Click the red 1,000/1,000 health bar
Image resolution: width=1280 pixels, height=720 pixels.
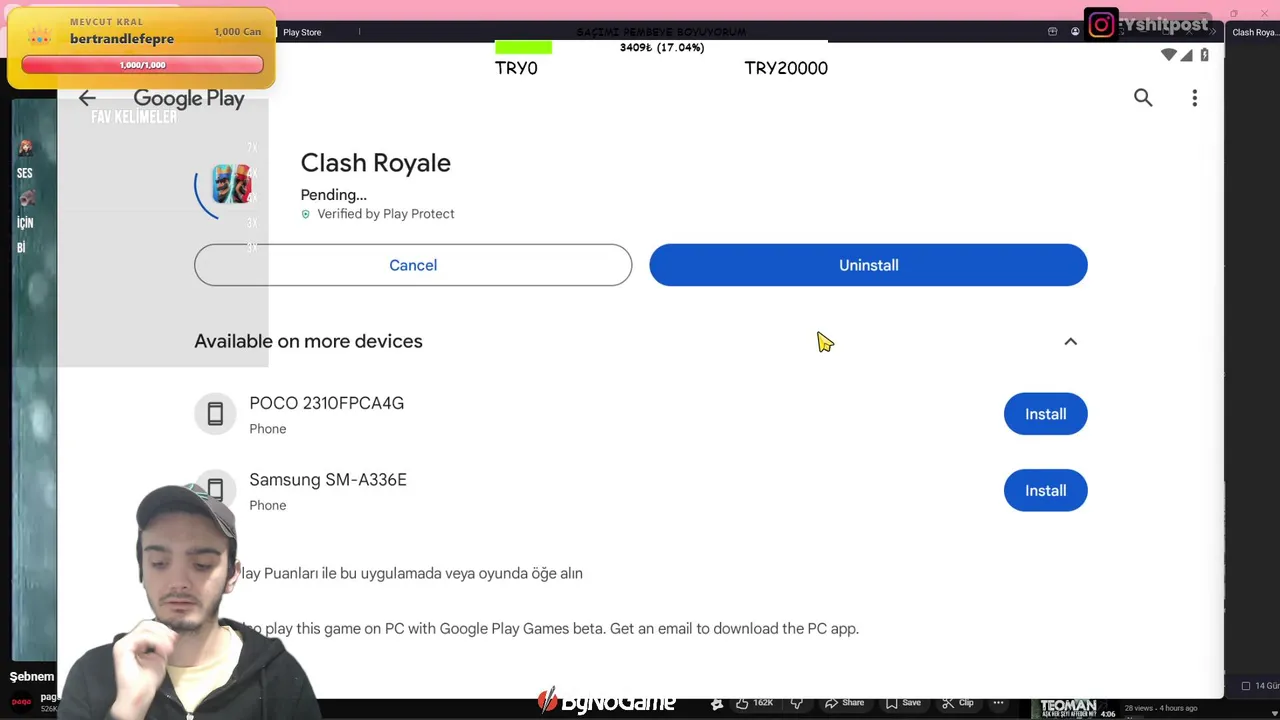[142, 65]
